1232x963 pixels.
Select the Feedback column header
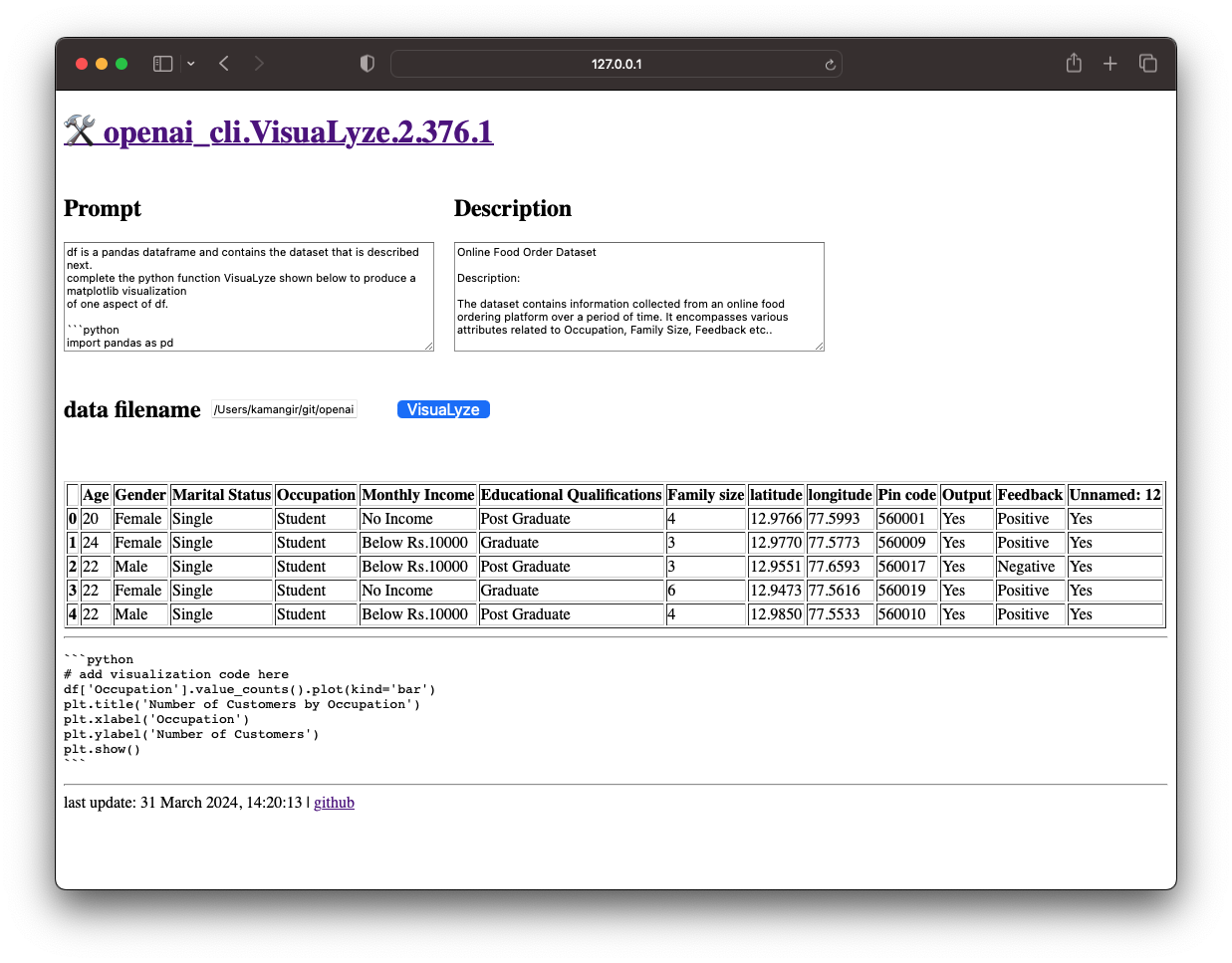pyautogui.click(x=1030, y=495)
